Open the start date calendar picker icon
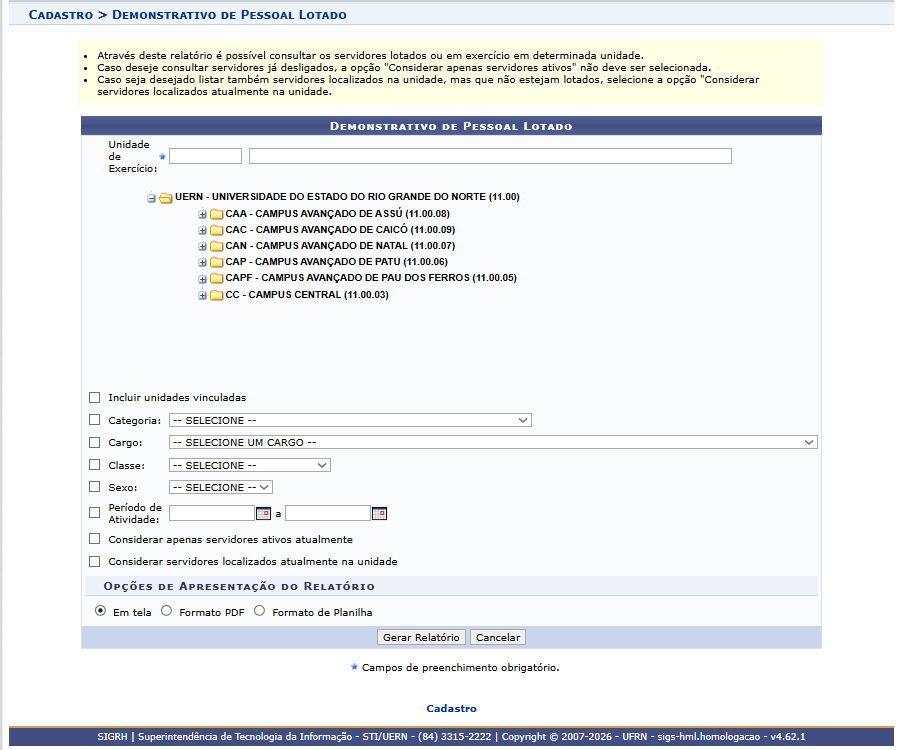 263,514
